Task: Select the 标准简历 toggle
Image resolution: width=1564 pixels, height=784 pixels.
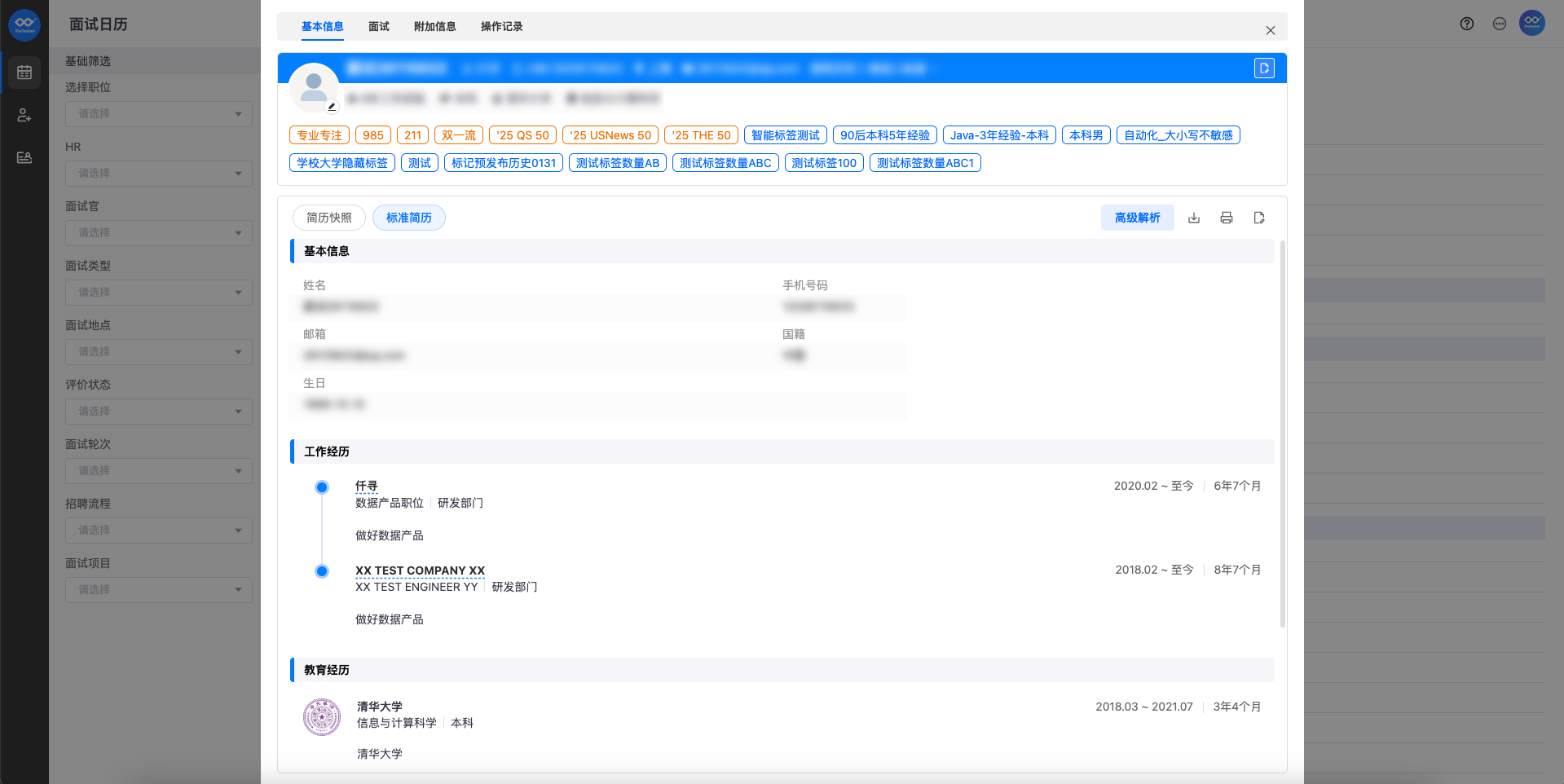Action: pyautogui.click(x=409, y=218)
